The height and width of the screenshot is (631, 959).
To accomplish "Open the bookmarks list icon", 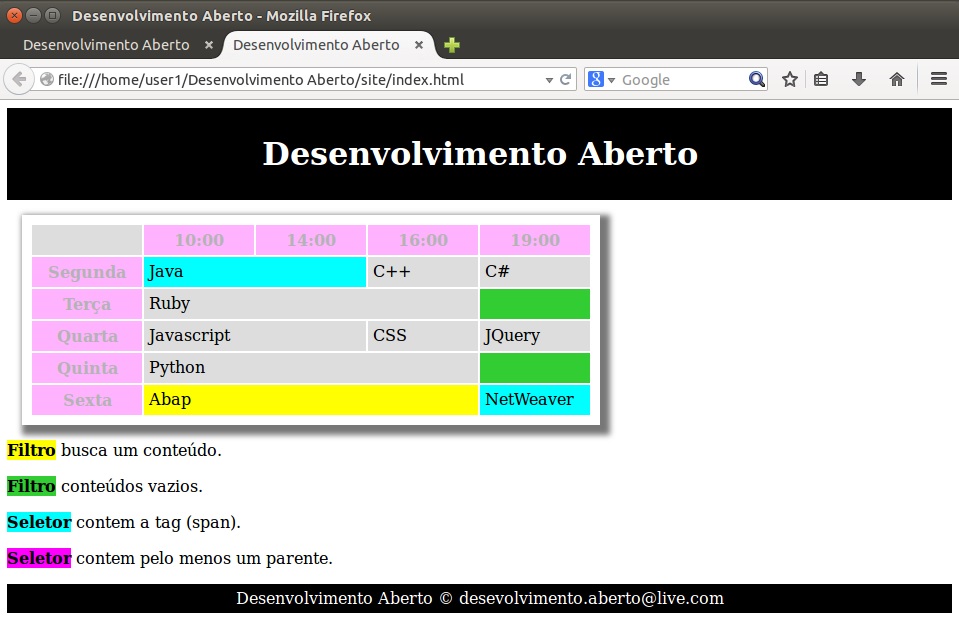I will pyautogui.click(x=821, y=80).
